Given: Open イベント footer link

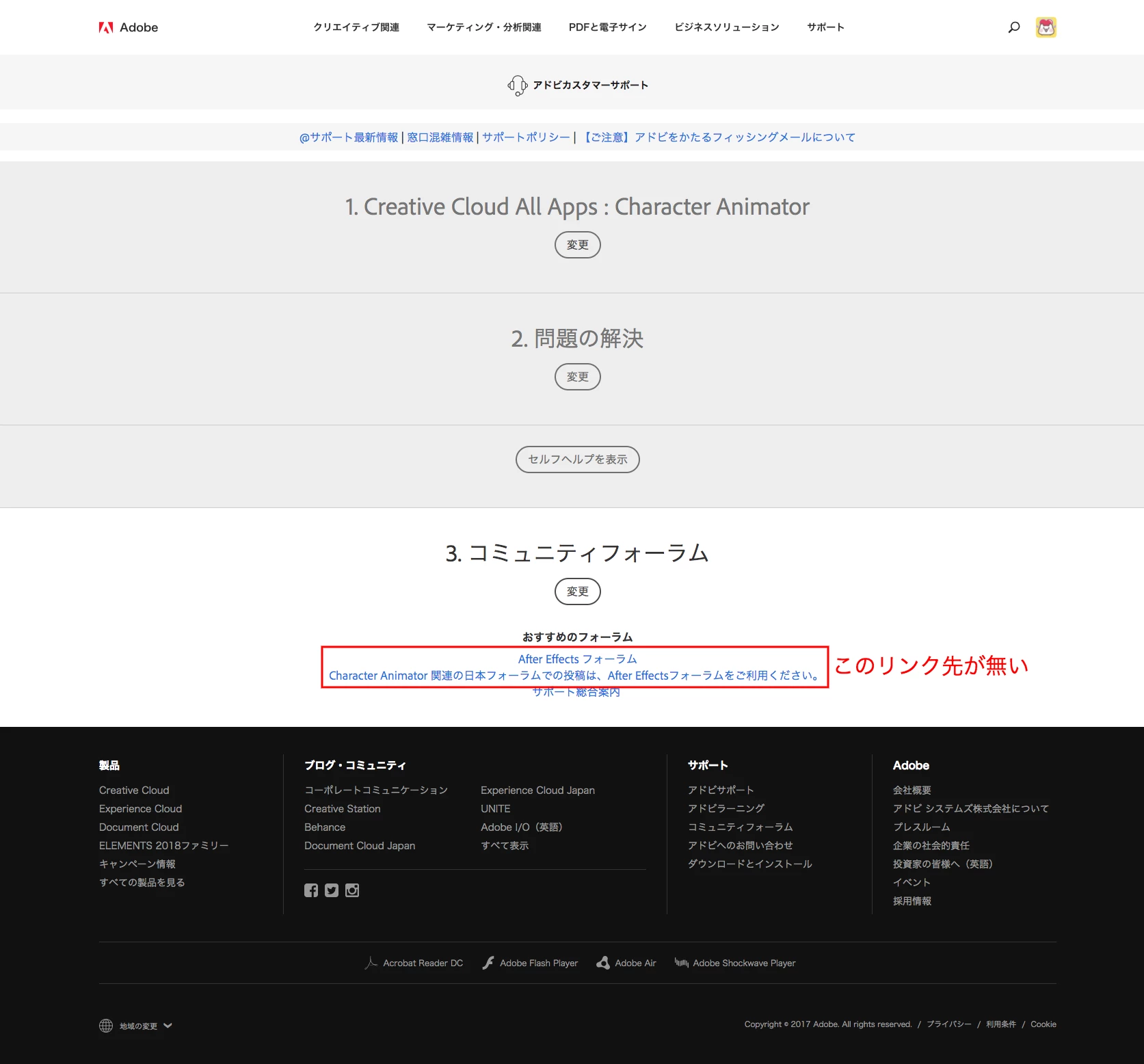Looking at the screenshot, I should tap(912, 883).
